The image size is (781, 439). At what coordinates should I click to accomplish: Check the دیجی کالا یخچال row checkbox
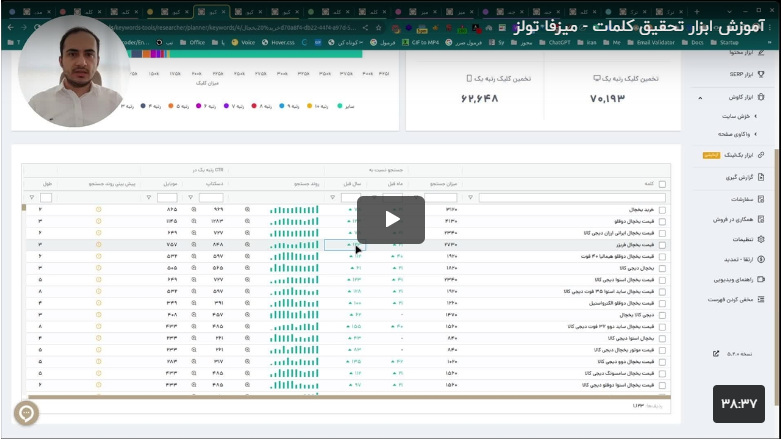(x=662, y=315)
